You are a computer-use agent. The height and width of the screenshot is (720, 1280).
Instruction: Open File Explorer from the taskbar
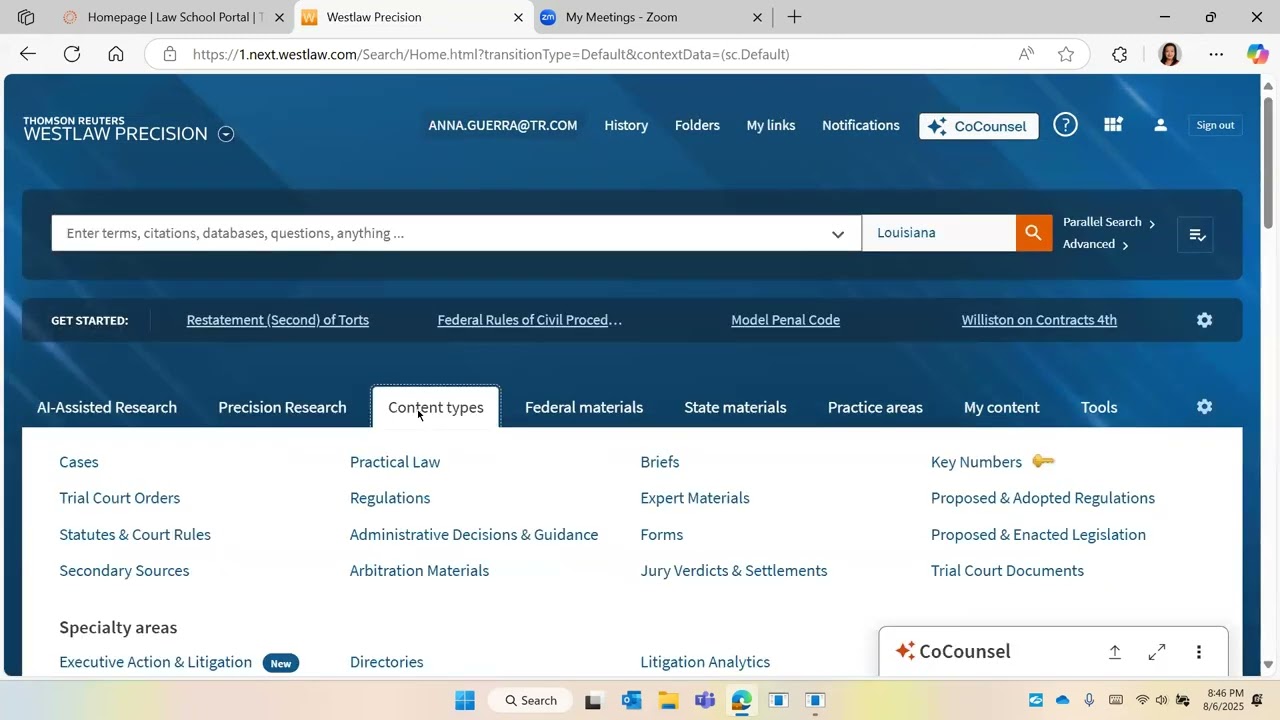(x=668, y=700)
